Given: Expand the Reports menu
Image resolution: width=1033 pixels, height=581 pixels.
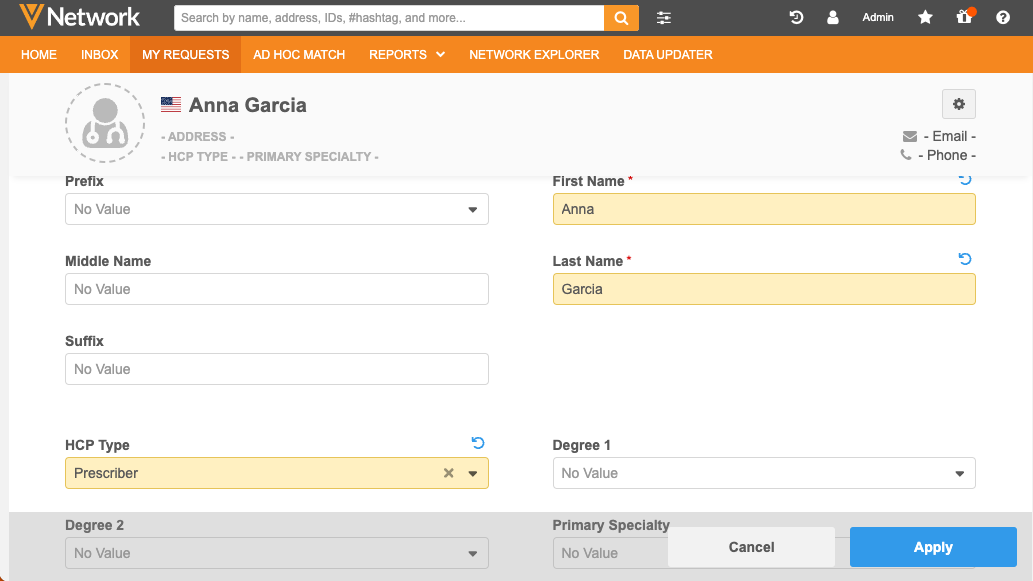Looking at the screenshot, I should (406, 55).
